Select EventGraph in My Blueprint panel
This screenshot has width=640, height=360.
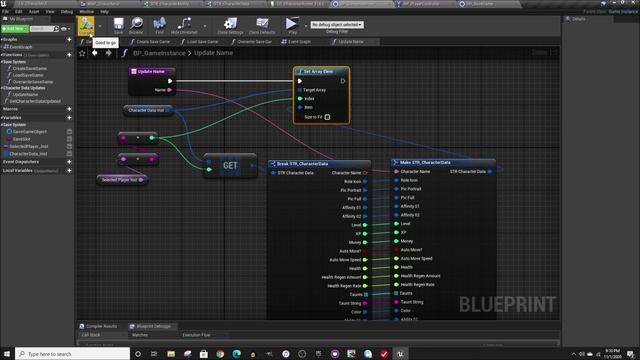coord(20,47)
